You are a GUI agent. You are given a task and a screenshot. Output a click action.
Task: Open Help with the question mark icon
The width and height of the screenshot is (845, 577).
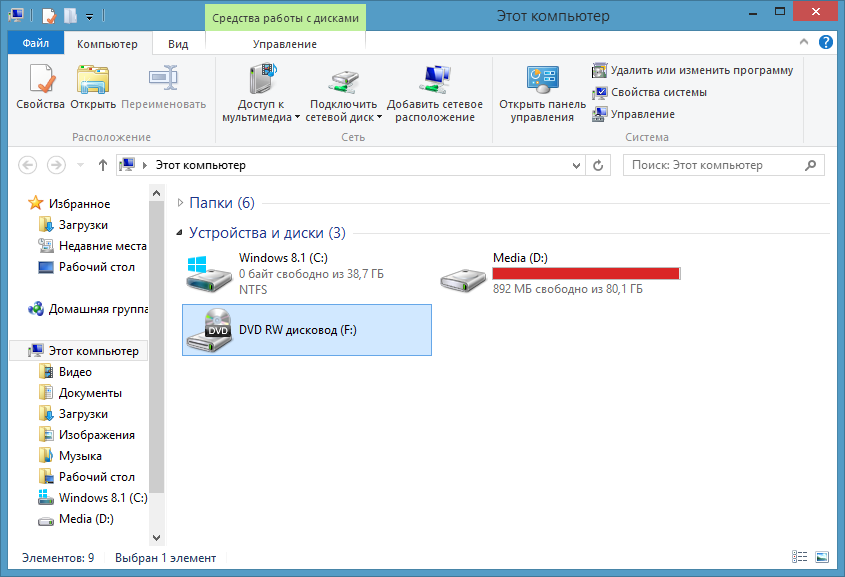pyautogui.click(x=826, y=41)
